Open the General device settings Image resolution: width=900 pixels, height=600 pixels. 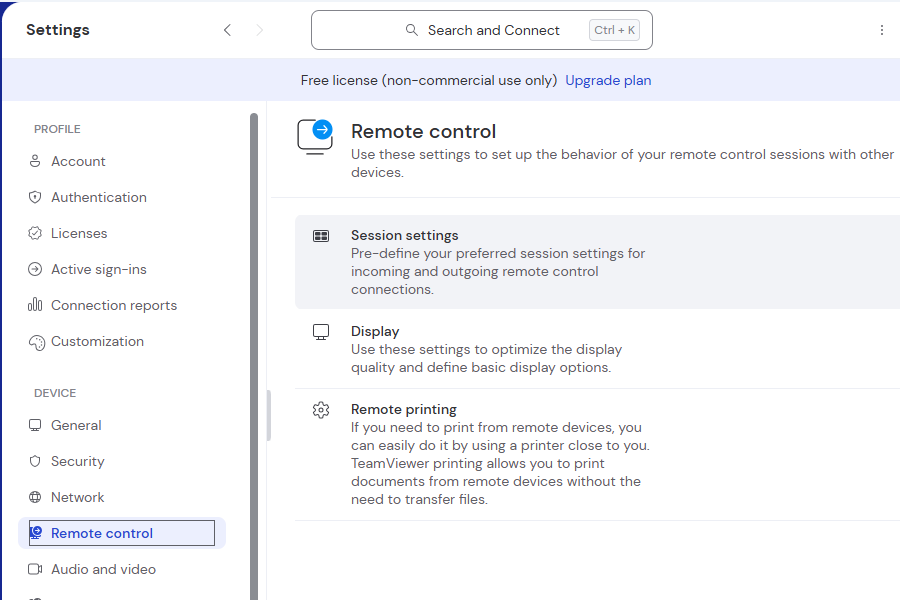pyautogui.click(x=76, y=425)
